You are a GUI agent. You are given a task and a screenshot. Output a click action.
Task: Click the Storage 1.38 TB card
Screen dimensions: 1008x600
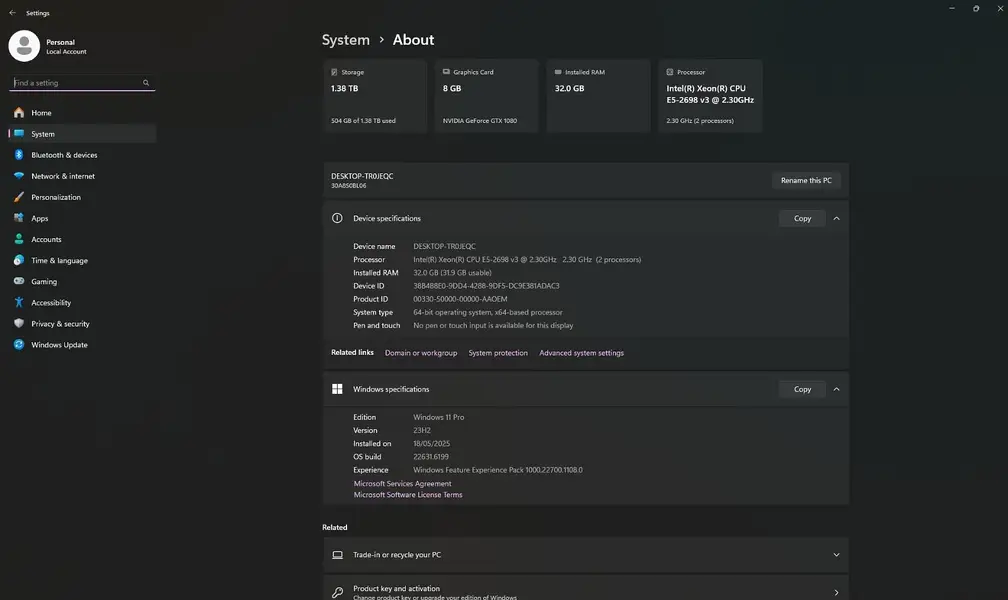coord(375,96)
